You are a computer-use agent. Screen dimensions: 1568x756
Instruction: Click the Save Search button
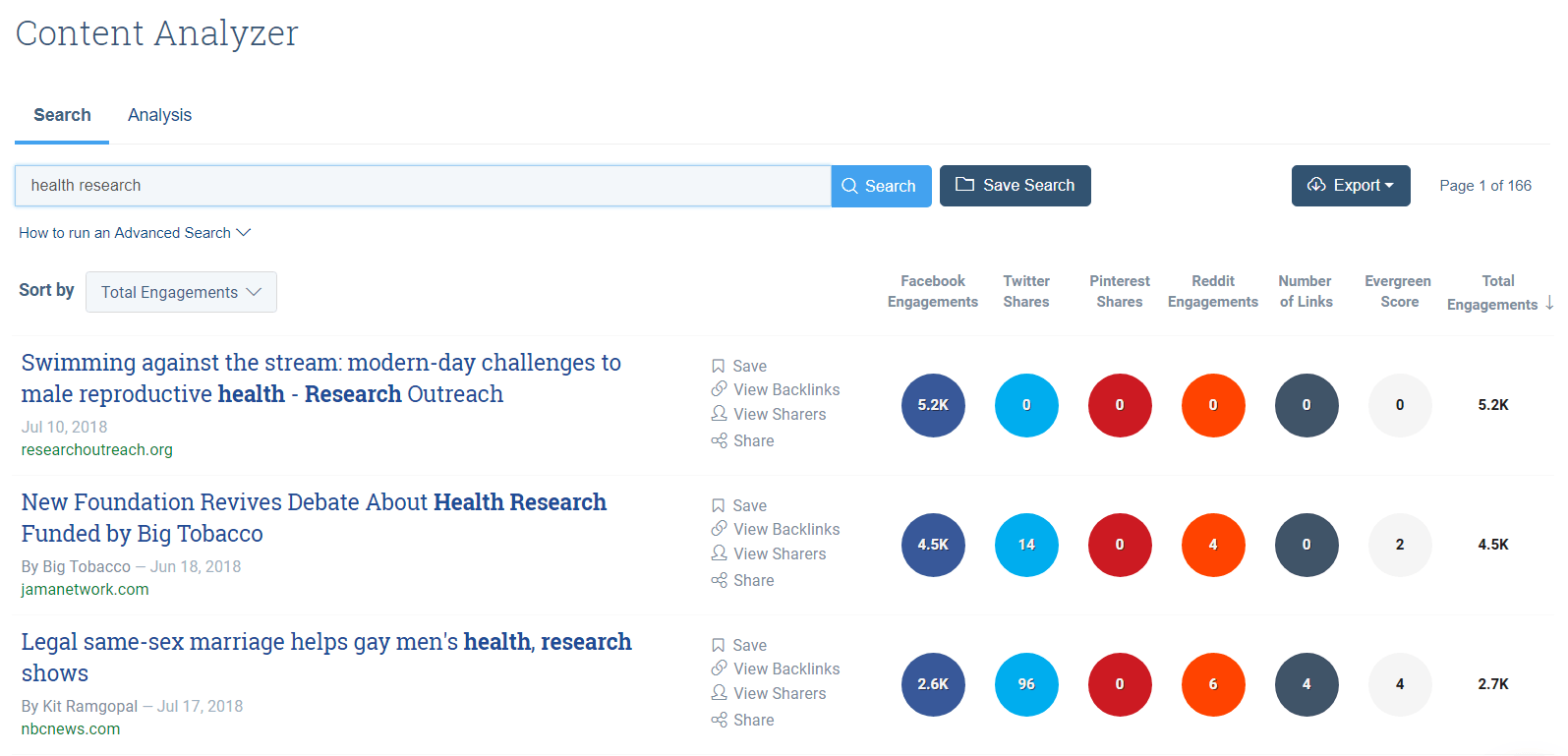pos(1015,186)
